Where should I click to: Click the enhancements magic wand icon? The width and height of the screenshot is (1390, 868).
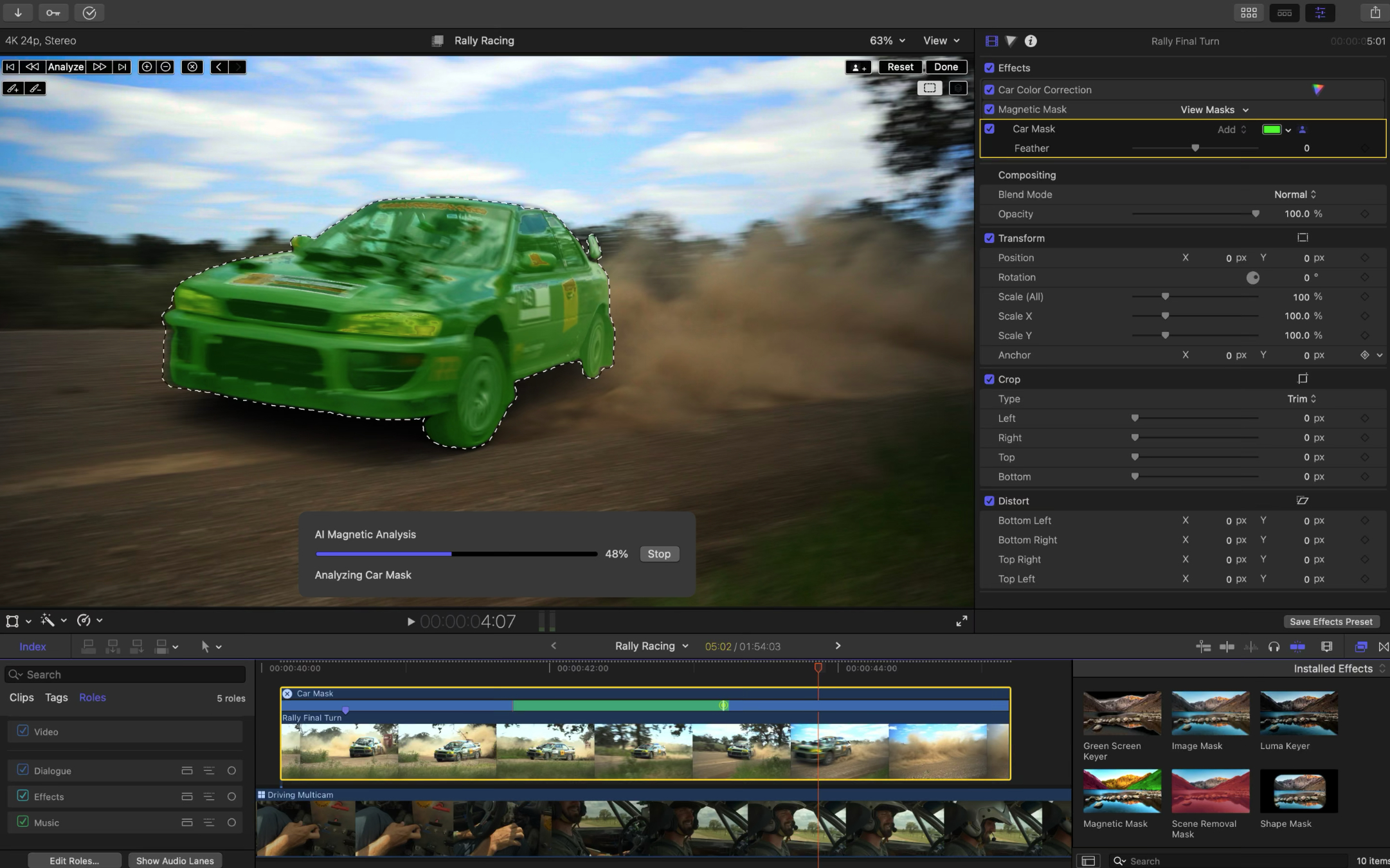[x=48, y=620]
